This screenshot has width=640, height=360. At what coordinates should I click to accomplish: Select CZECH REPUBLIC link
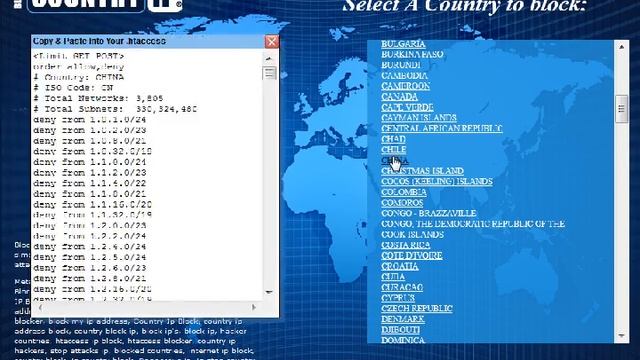[x=417, y=309]
